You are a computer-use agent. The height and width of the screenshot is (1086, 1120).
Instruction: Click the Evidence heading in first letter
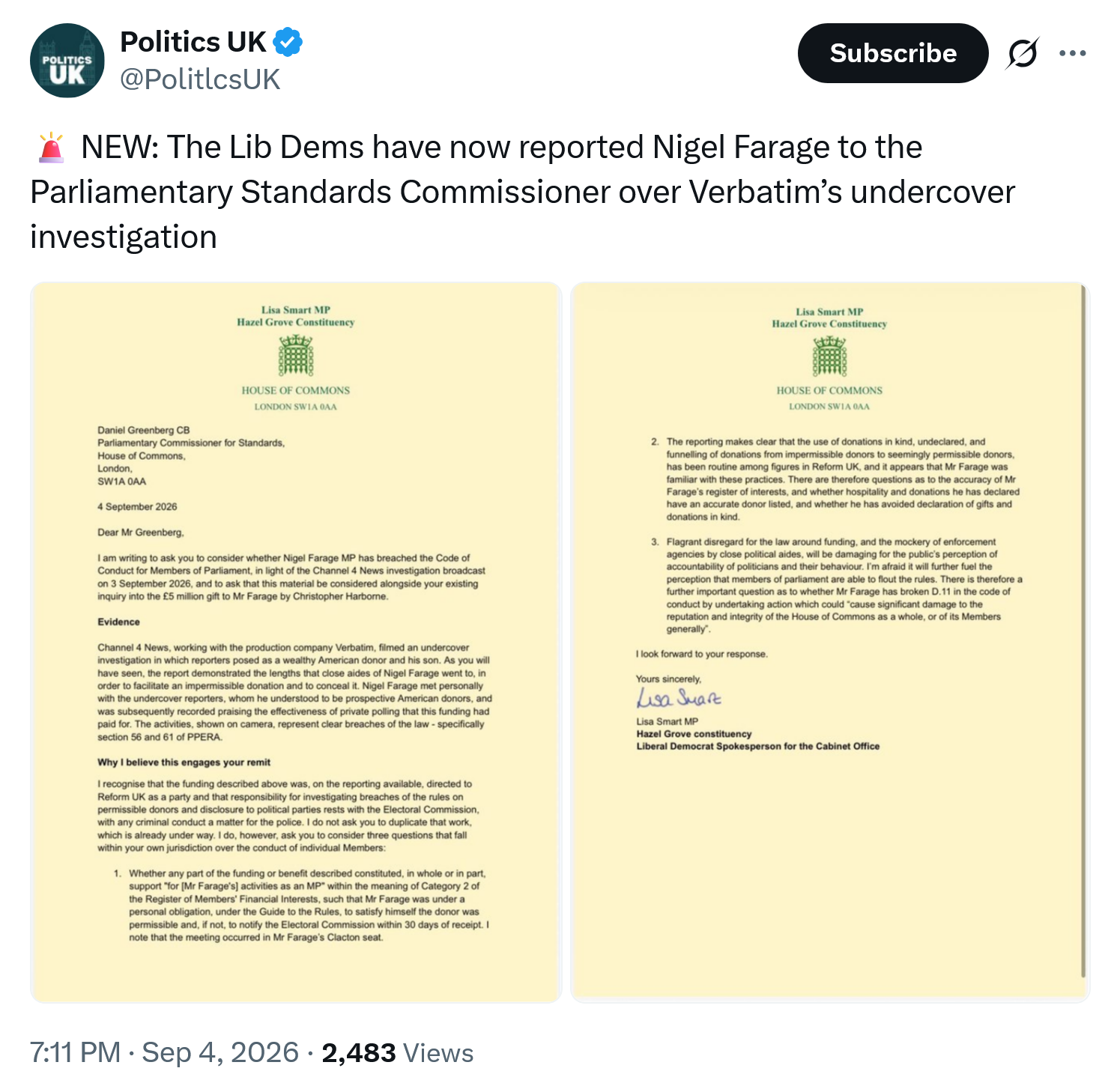118,622
